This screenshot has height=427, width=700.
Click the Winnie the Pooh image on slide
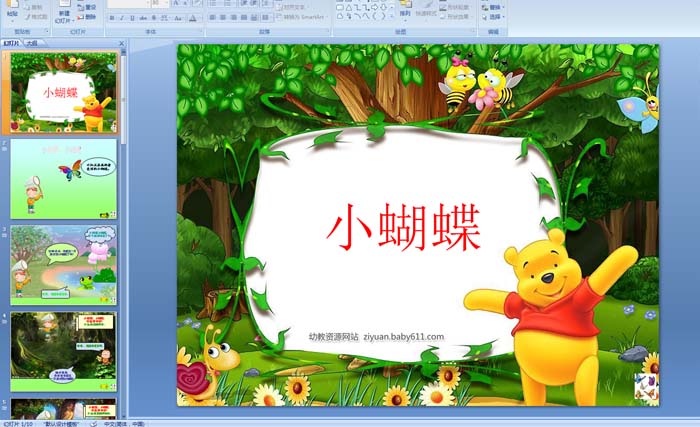click(x=551, y=316)
